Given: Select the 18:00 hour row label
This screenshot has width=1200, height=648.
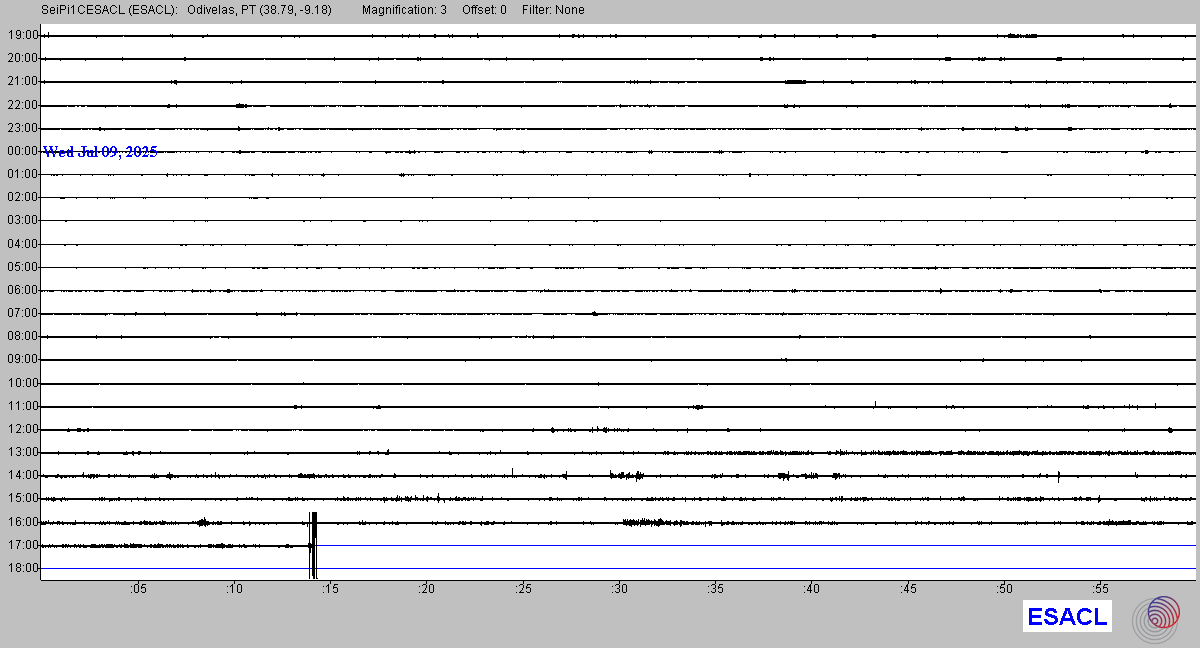Looking at the screenshot, I should 22,568.
